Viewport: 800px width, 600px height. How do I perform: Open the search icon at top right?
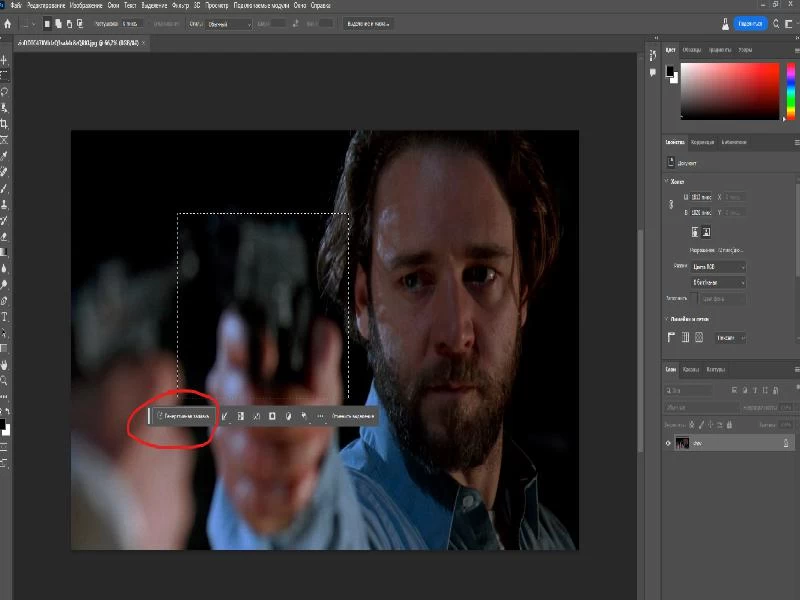[777, 24]
